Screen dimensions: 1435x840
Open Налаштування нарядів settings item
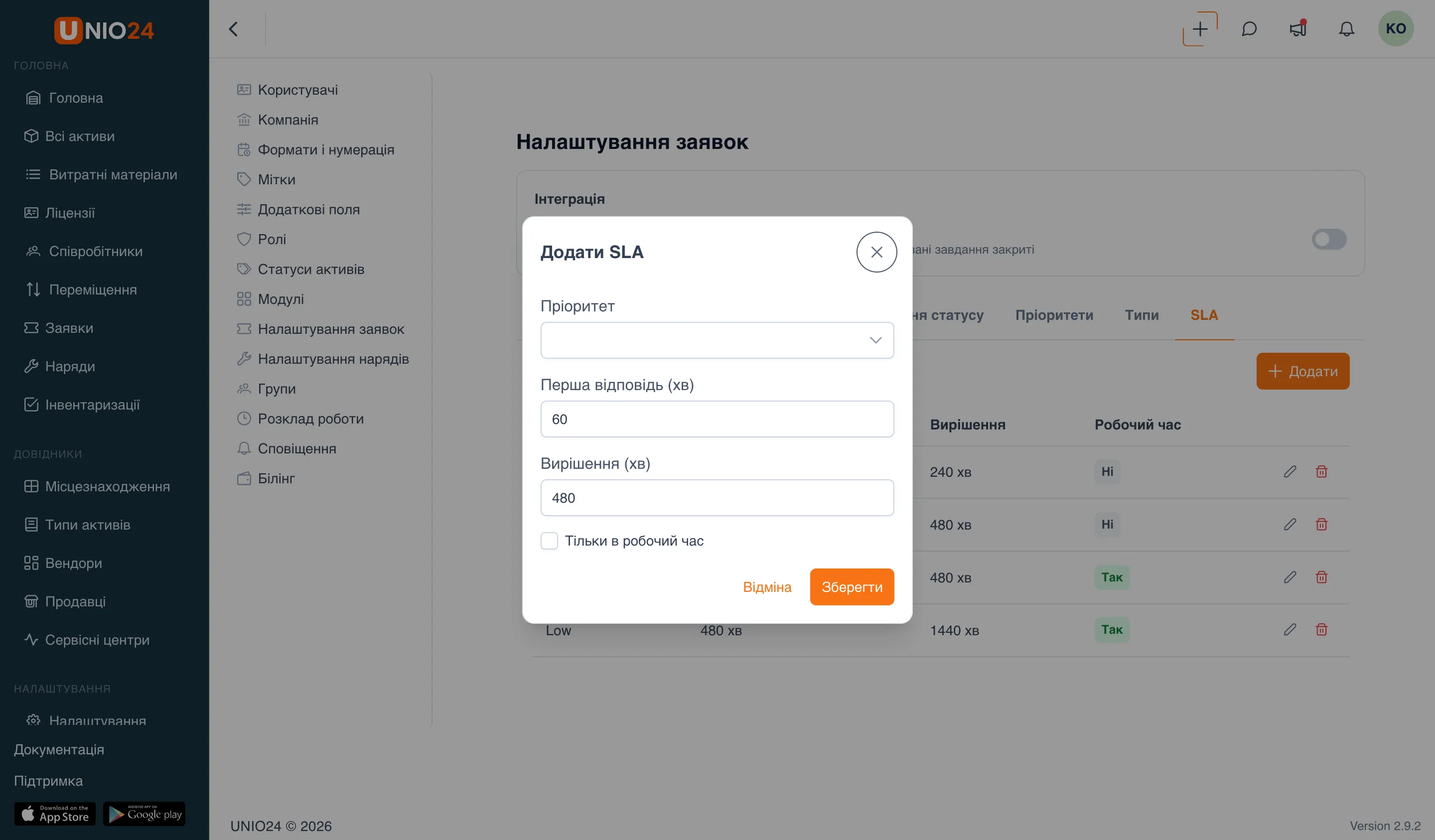click(323, 359)
